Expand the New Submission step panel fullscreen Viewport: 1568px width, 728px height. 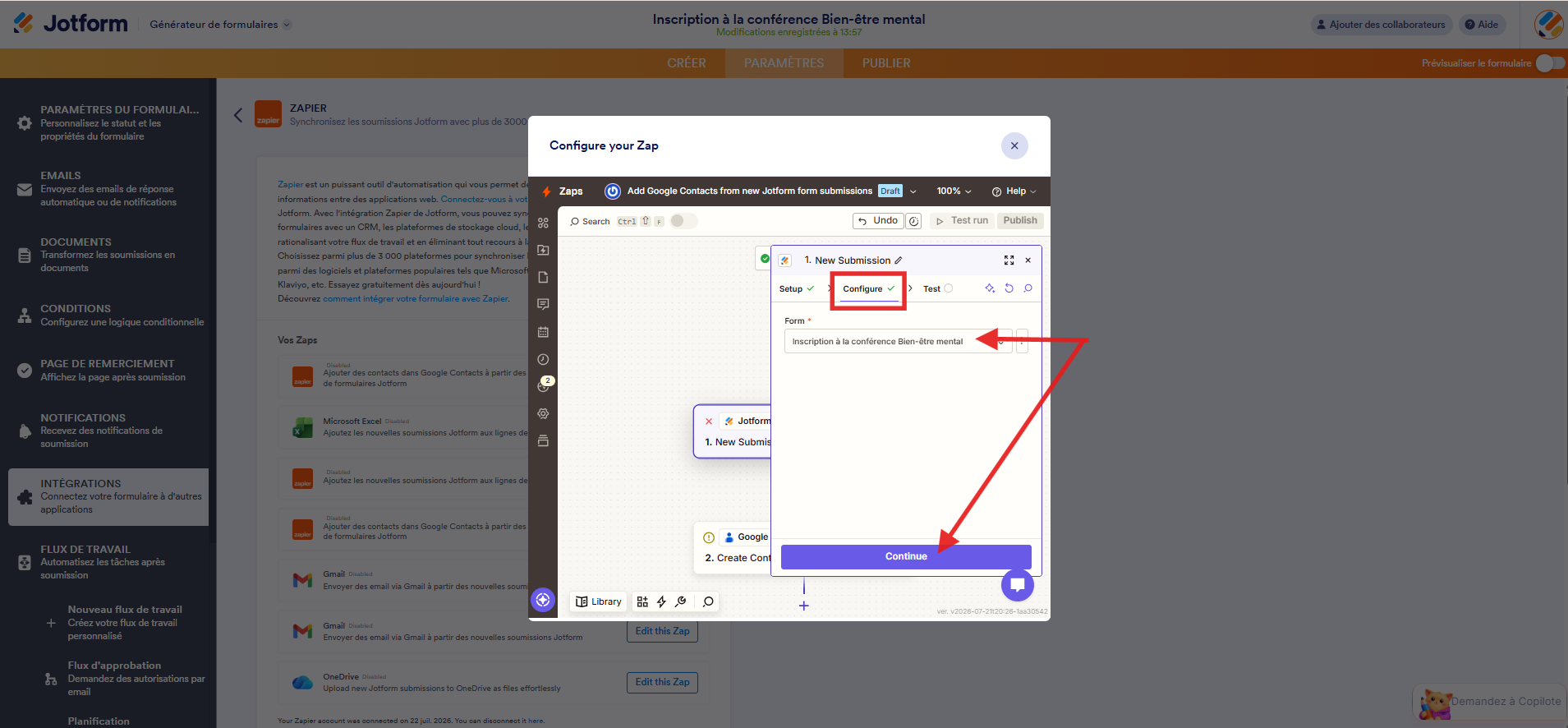click(x=1009, y=260)
